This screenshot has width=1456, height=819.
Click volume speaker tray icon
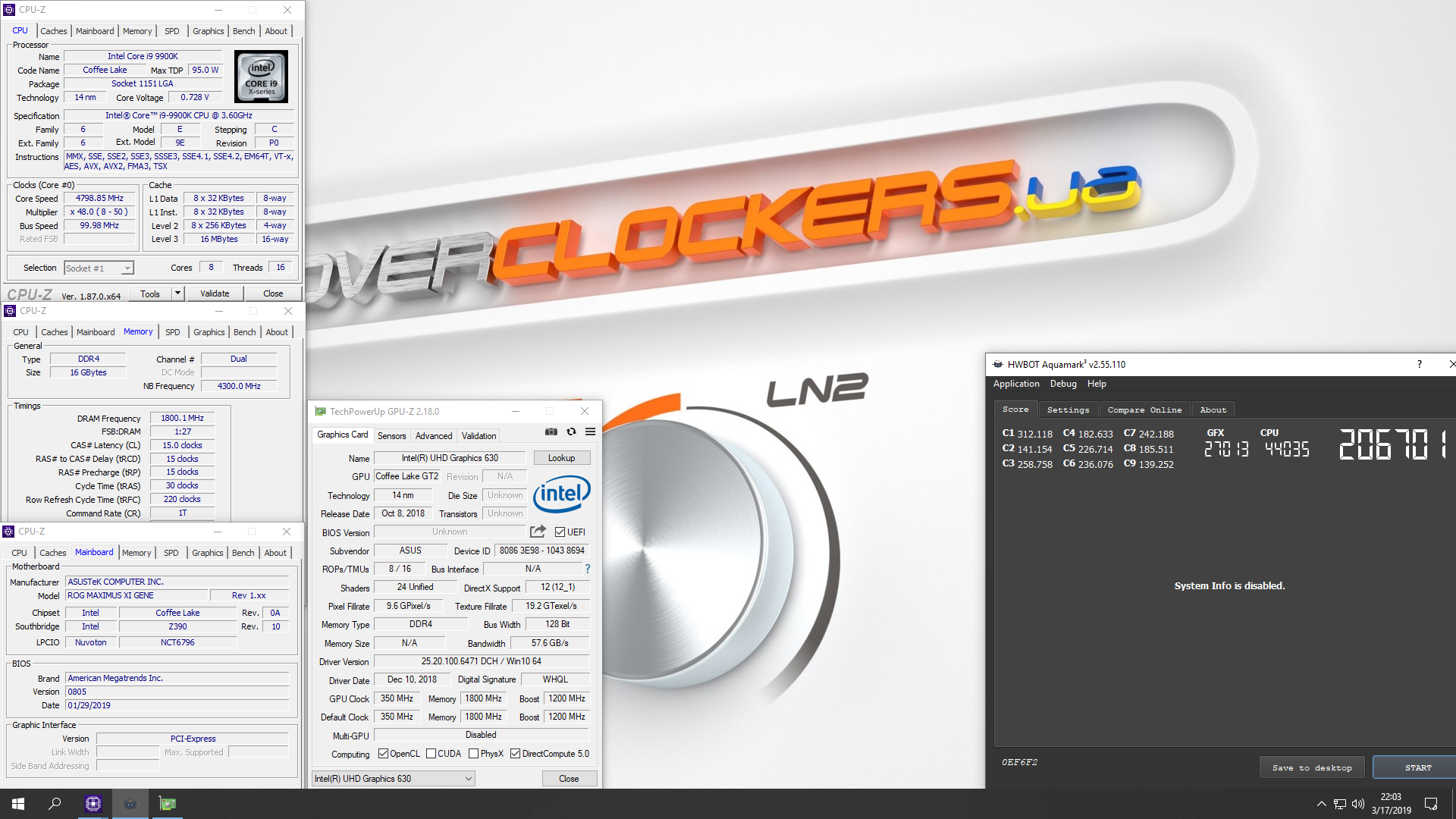click(x=1358, y=804)
